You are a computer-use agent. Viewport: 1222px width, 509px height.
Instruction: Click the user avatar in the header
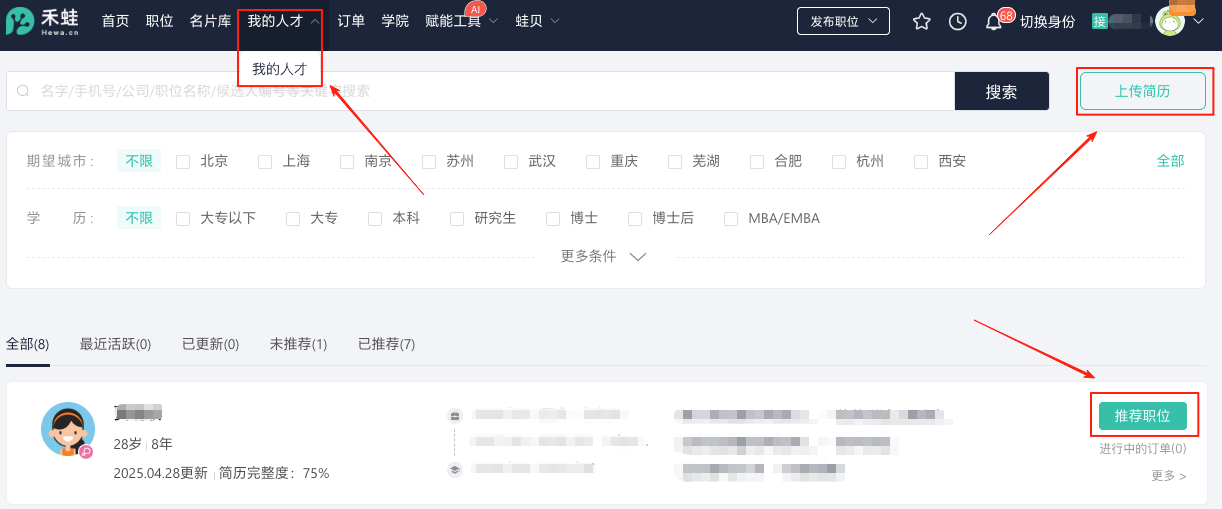pos(1169,21)
